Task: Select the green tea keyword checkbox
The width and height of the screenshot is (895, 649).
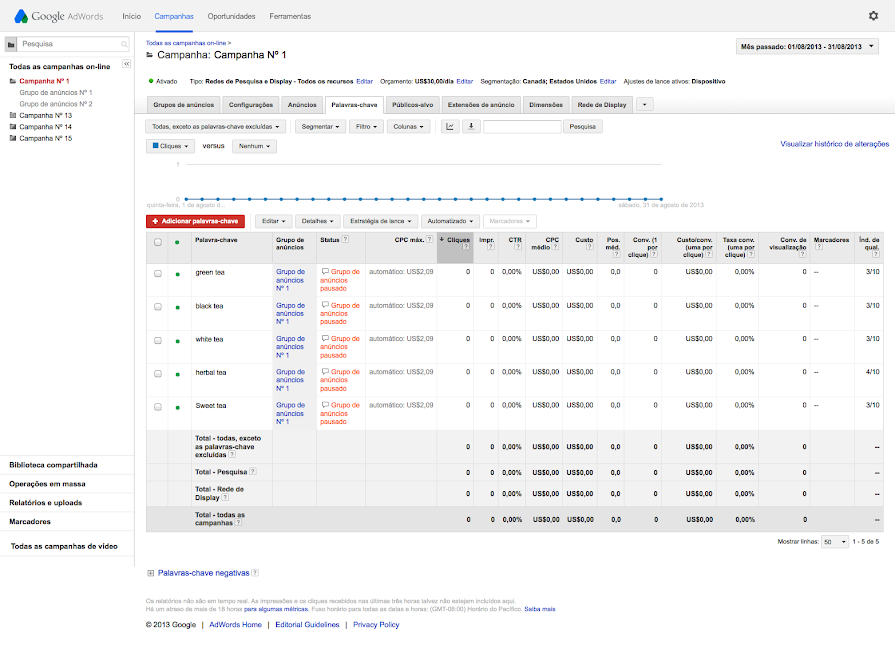Action: click(158, 273)
